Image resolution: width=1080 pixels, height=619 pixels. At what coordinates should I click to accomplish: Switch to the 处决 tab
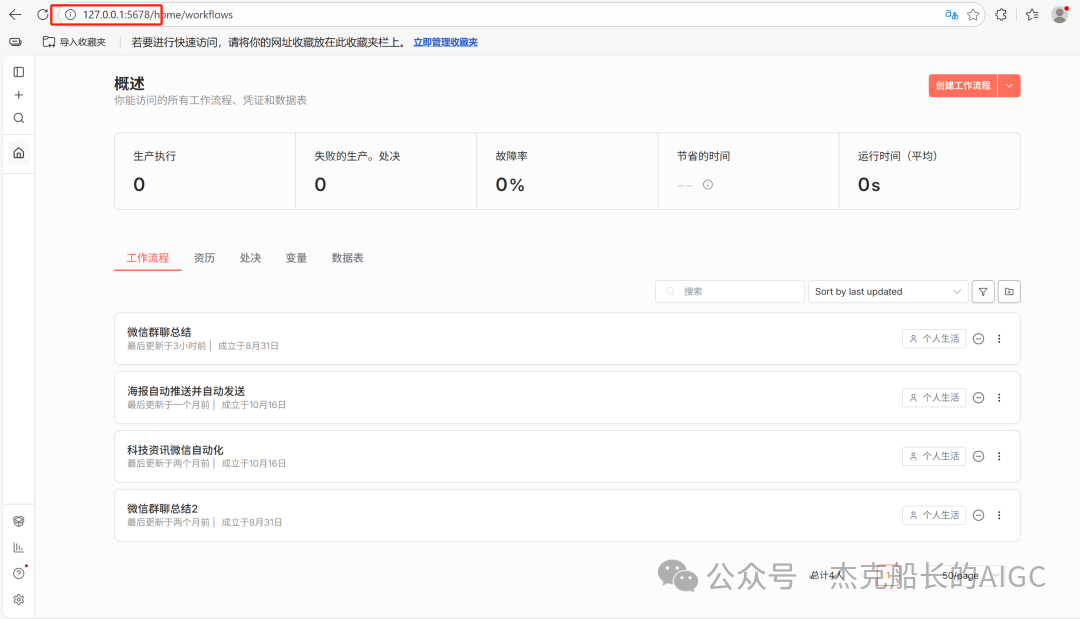coord(250,258)
